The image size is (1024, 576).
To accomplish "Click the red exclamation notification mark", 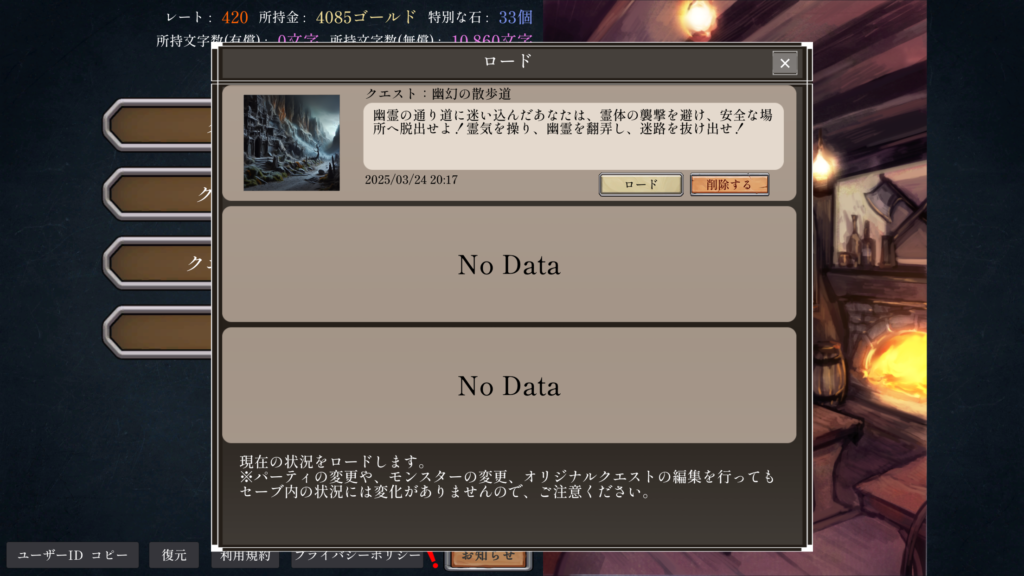I will (432, 559).
